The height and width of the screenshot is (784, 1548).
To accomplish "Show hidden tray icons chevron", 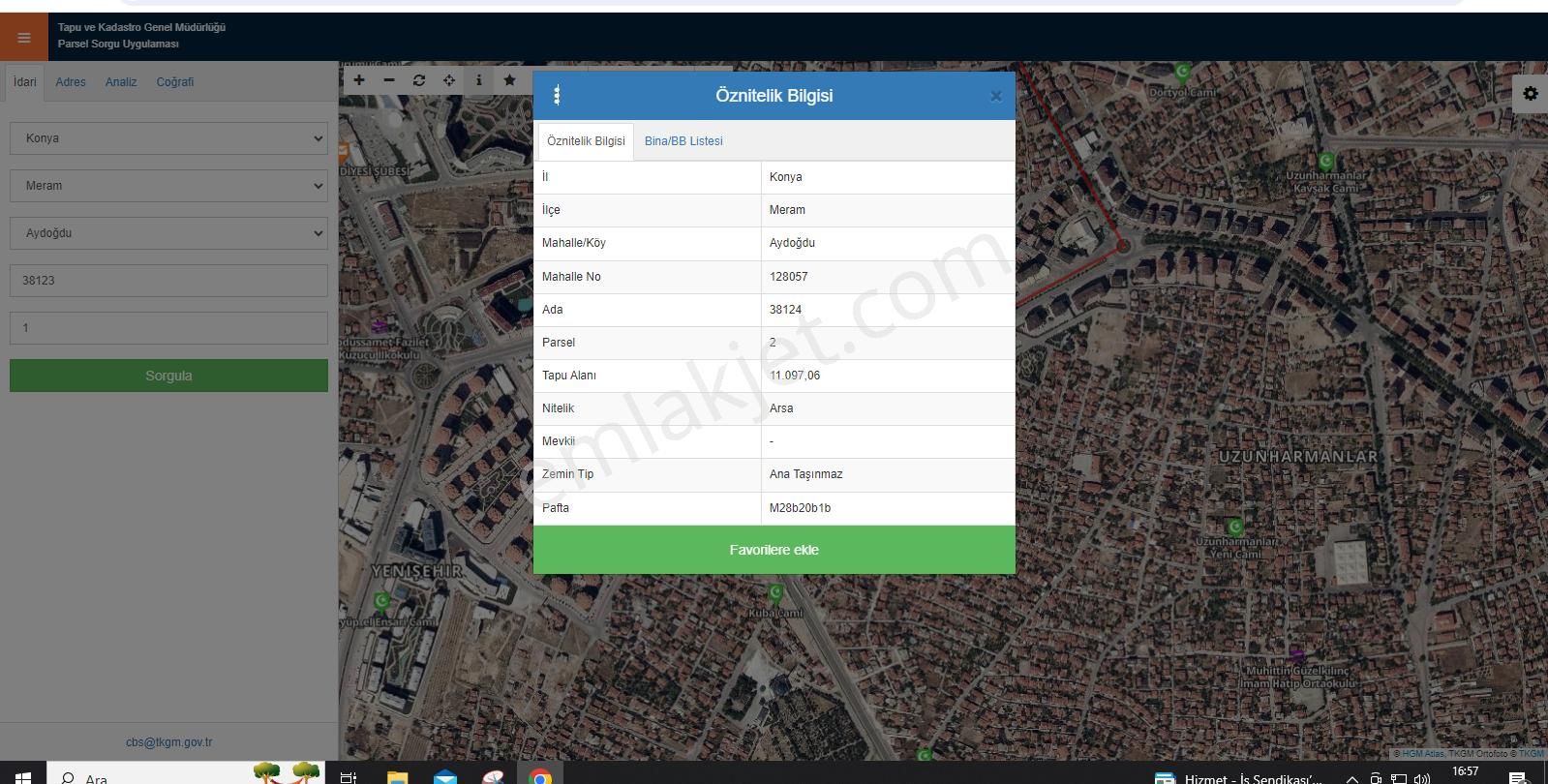I will click(x=1352, y=779).
